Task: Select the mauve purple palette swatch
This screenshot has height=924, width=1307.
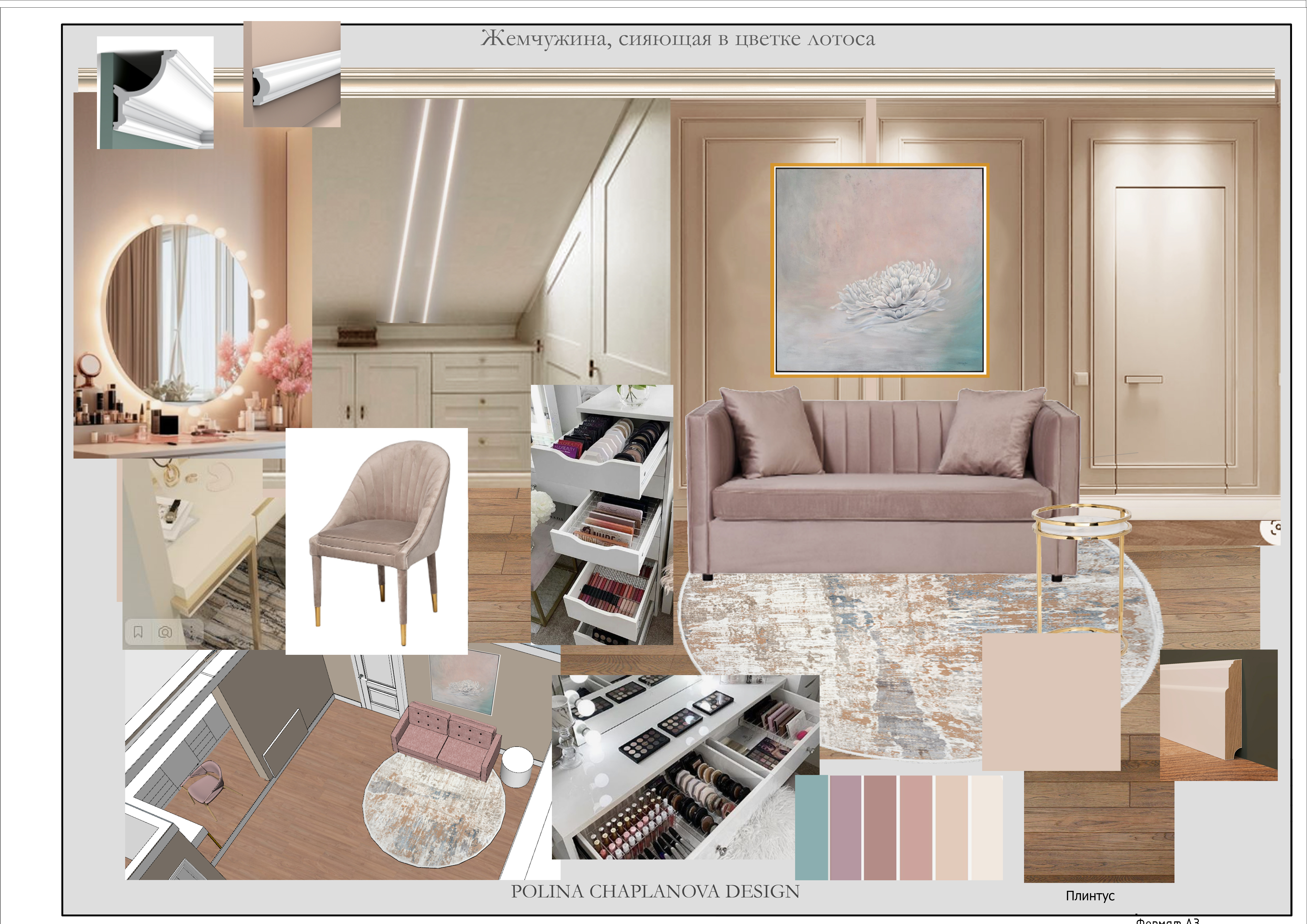Action: pos(845,827)
